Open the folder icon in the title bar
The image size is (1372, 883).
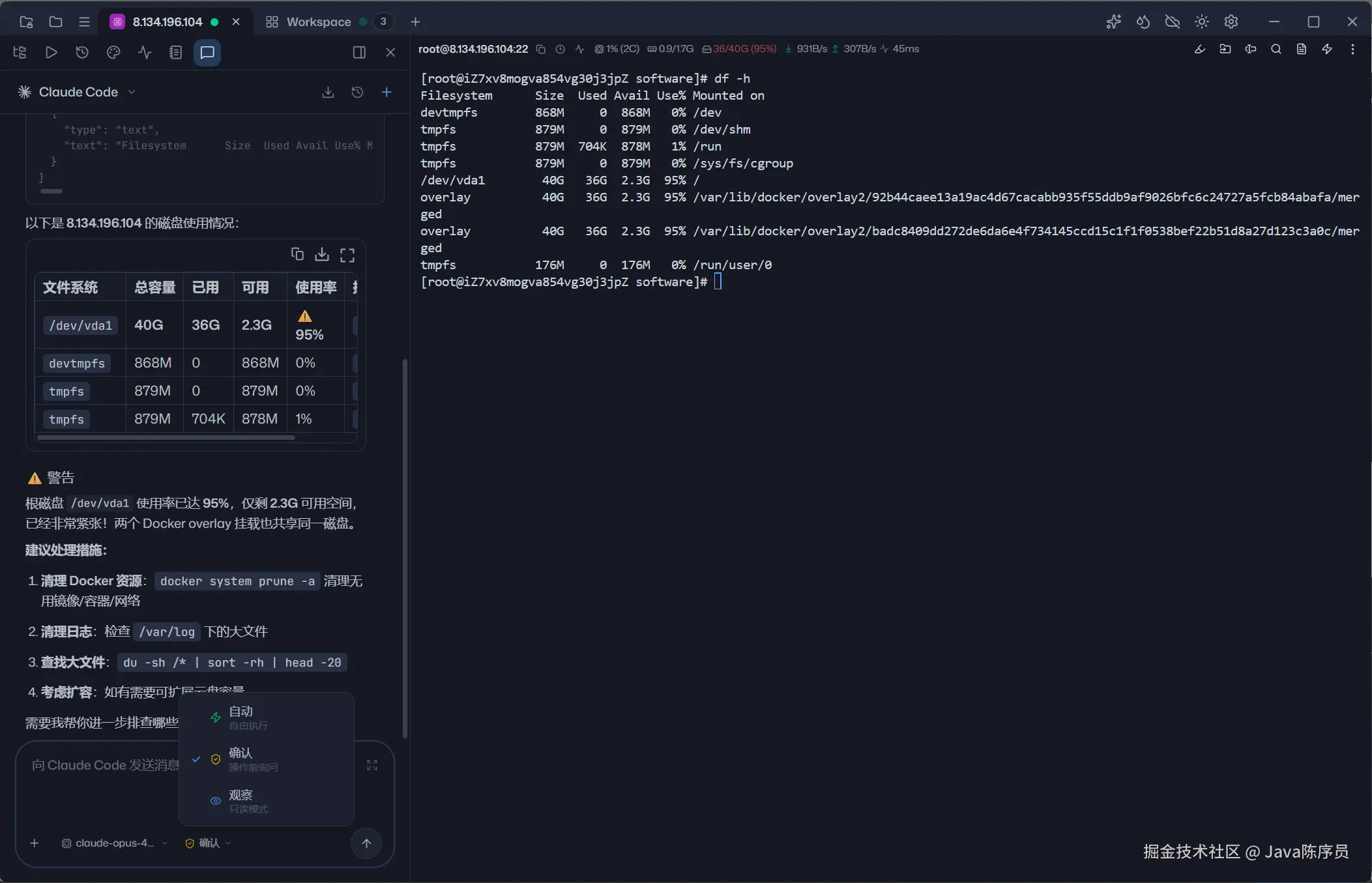tap(55, 22)
